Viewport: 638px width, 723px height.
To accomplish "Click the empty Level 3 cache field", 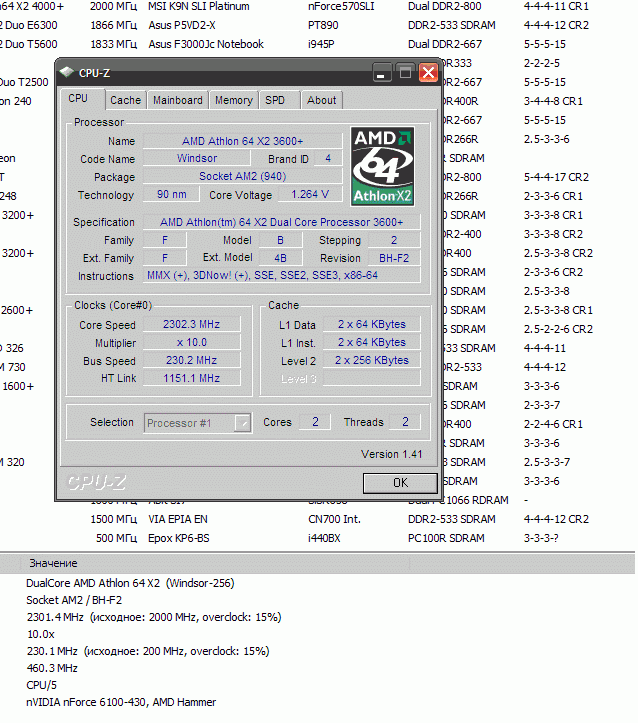I will click(x=372, y=379).
